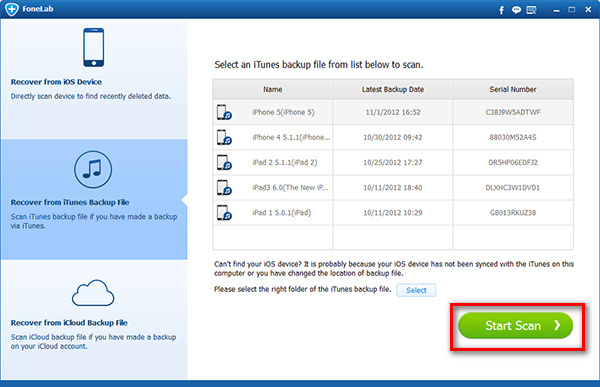The image size is (600, 387).
Task: Click the iPad 1 5.0.1 backup icon
Action: click(x=224, y=213)
